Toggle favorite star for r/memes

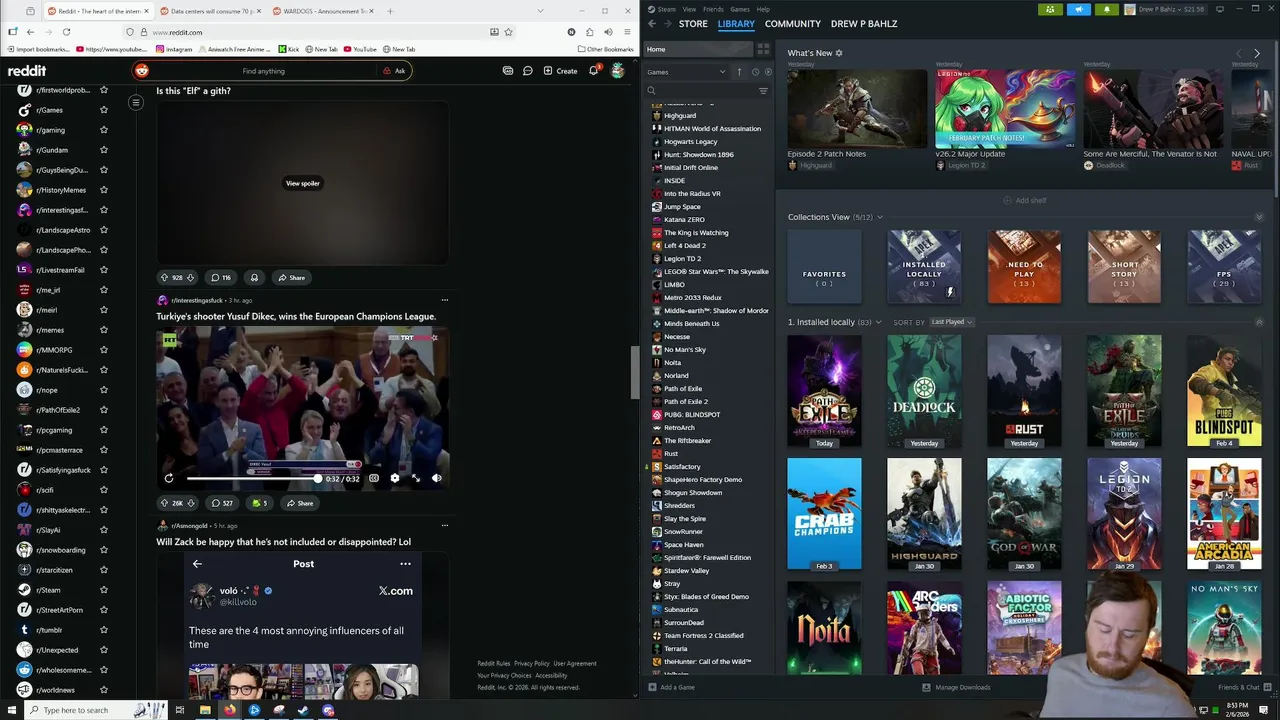[x=103, y=330]
